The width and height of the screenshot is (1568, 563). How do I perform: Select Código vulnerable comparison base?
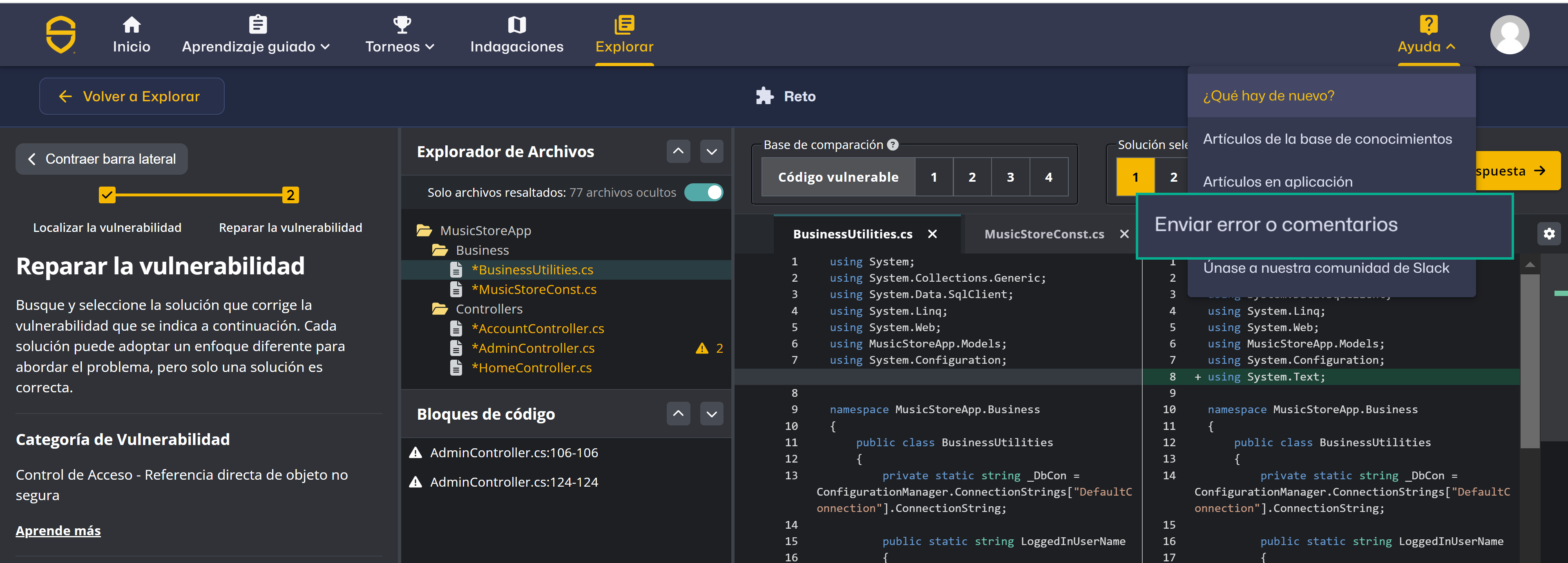coord(838,177)
